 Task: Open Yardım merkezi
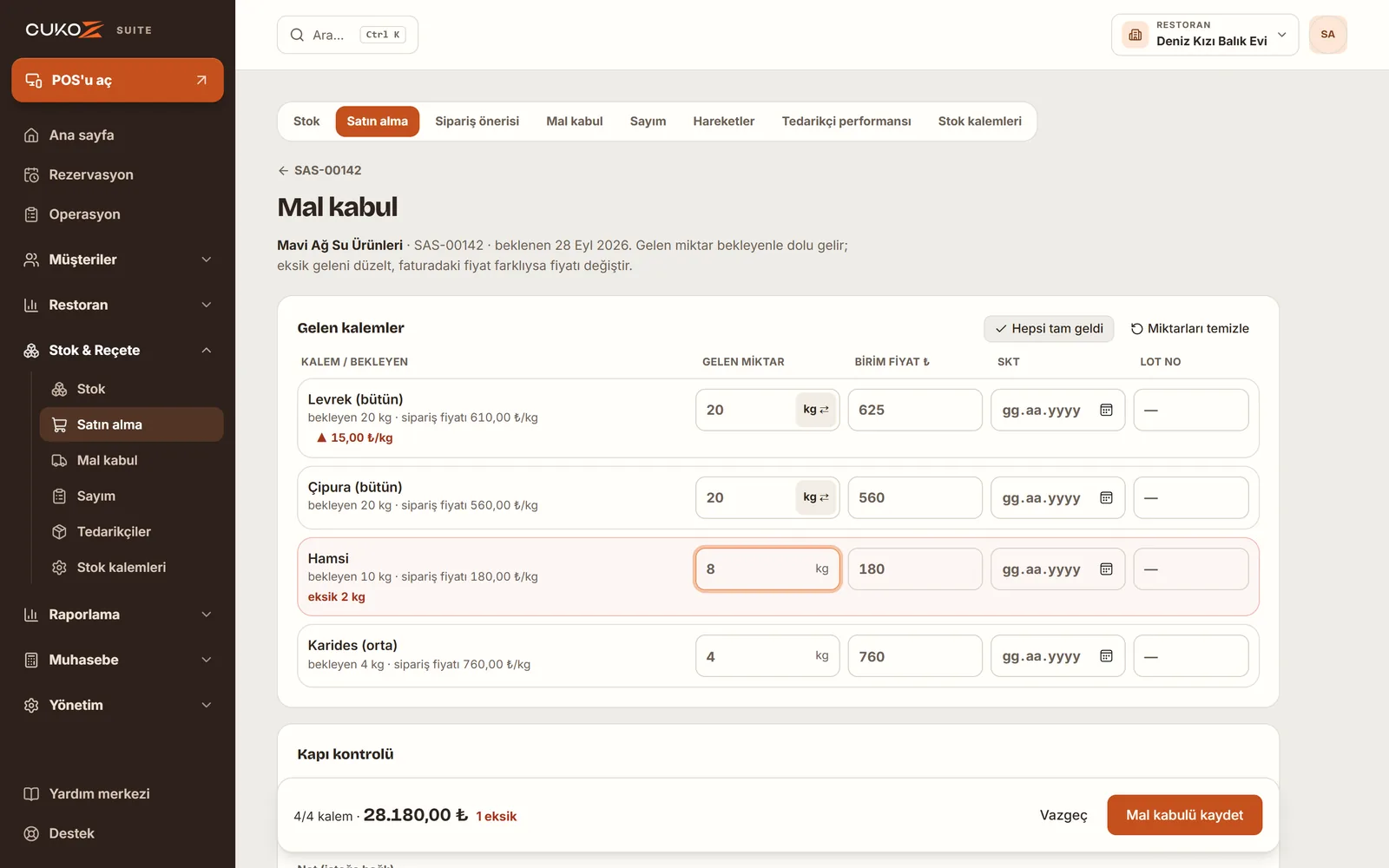(117, 793)
